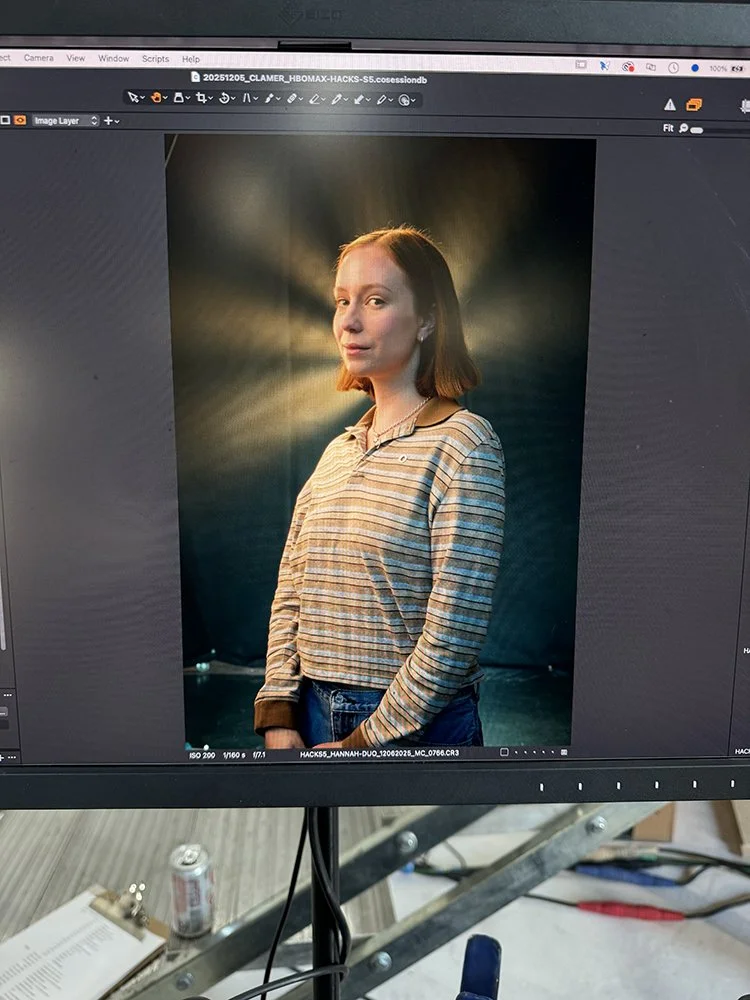Open Screen Mirroring icon in menu bar
The width and height of the screenshot is (750, 1000).
click(651, 66)
